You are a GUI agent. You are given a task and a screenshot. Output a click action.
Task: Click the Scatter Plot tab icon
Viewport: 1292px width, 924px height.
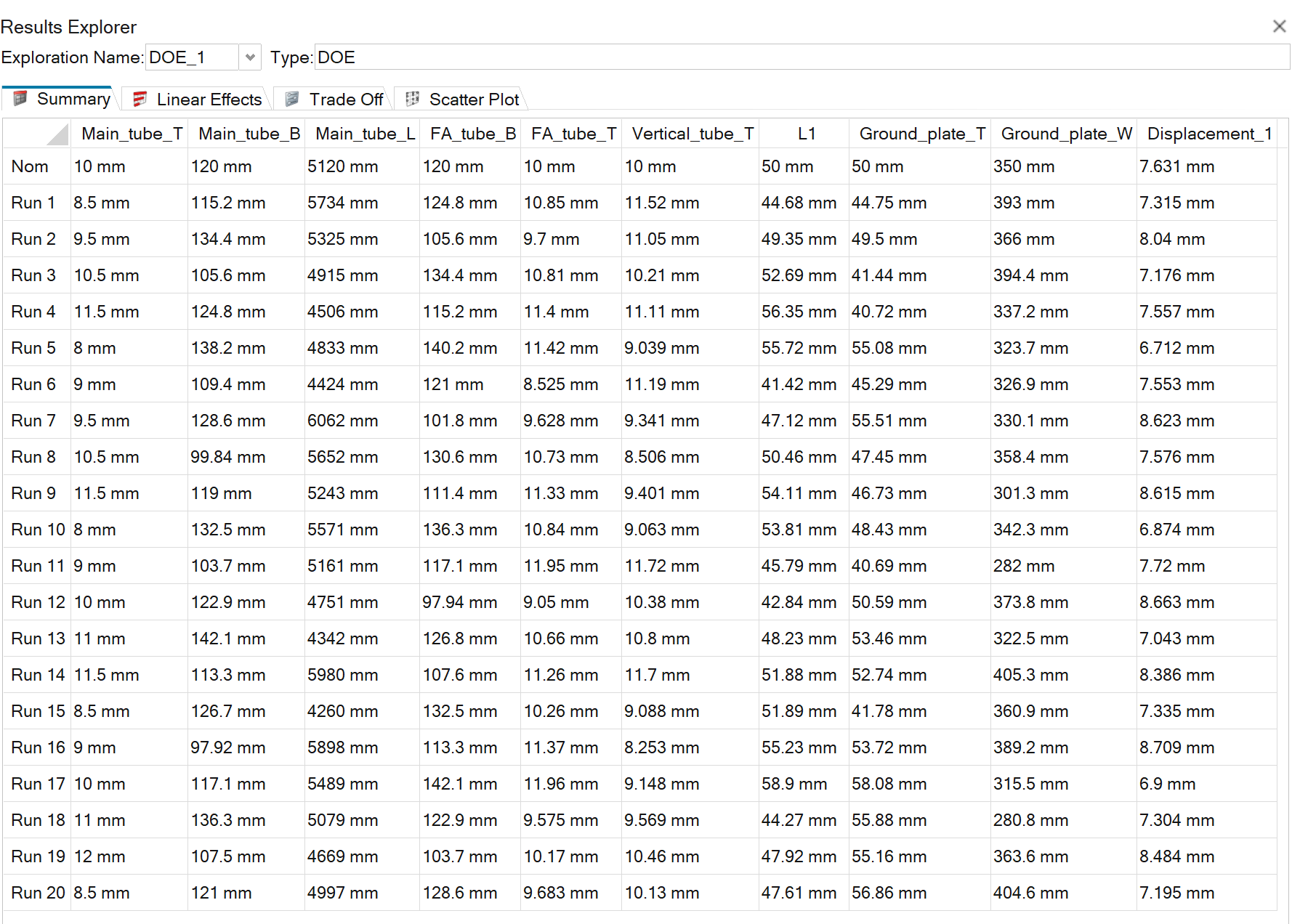click(412, 99)
